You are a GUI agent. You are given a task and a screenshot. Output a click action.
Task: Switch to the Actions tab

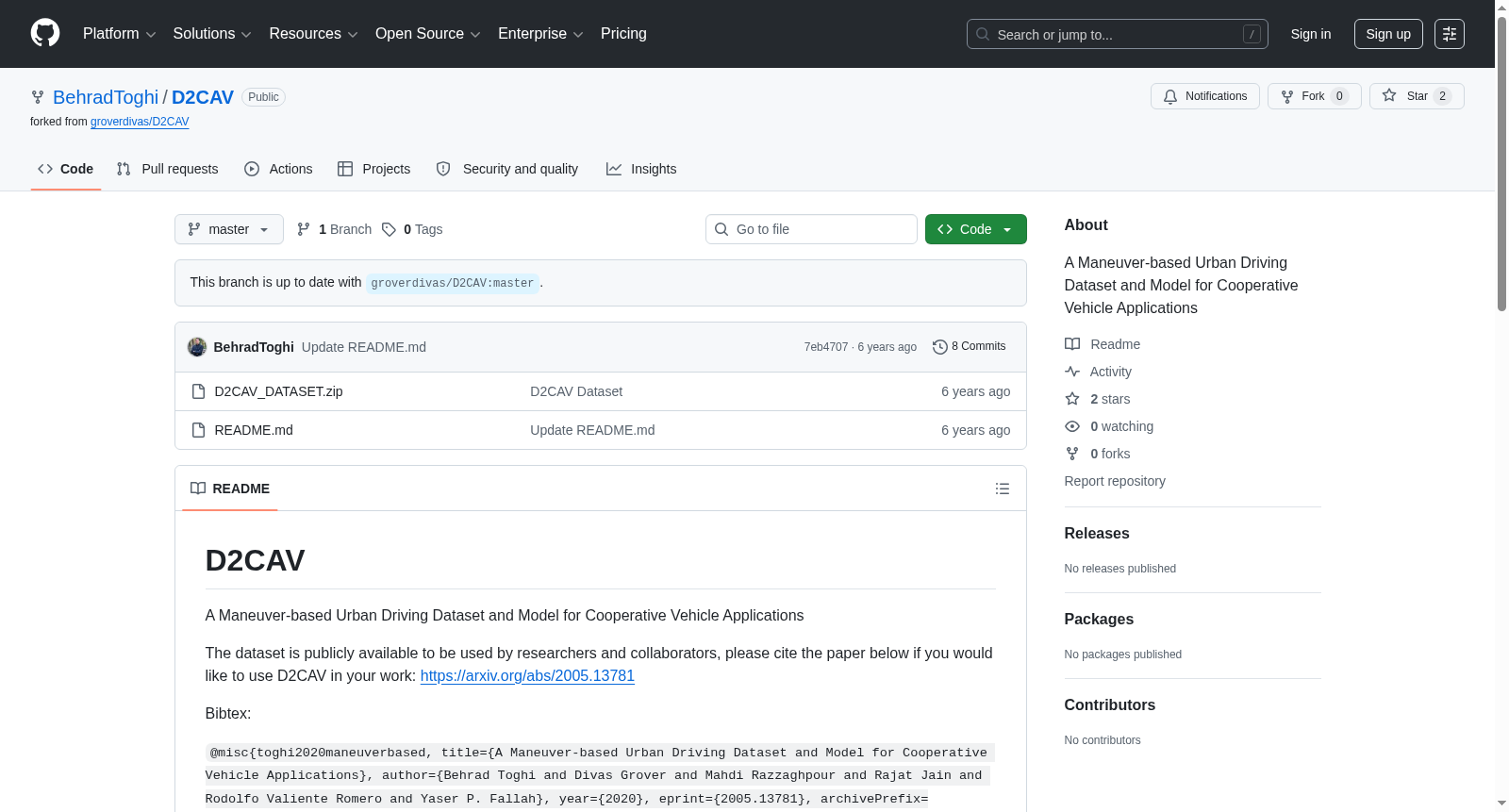coord(278,169)
